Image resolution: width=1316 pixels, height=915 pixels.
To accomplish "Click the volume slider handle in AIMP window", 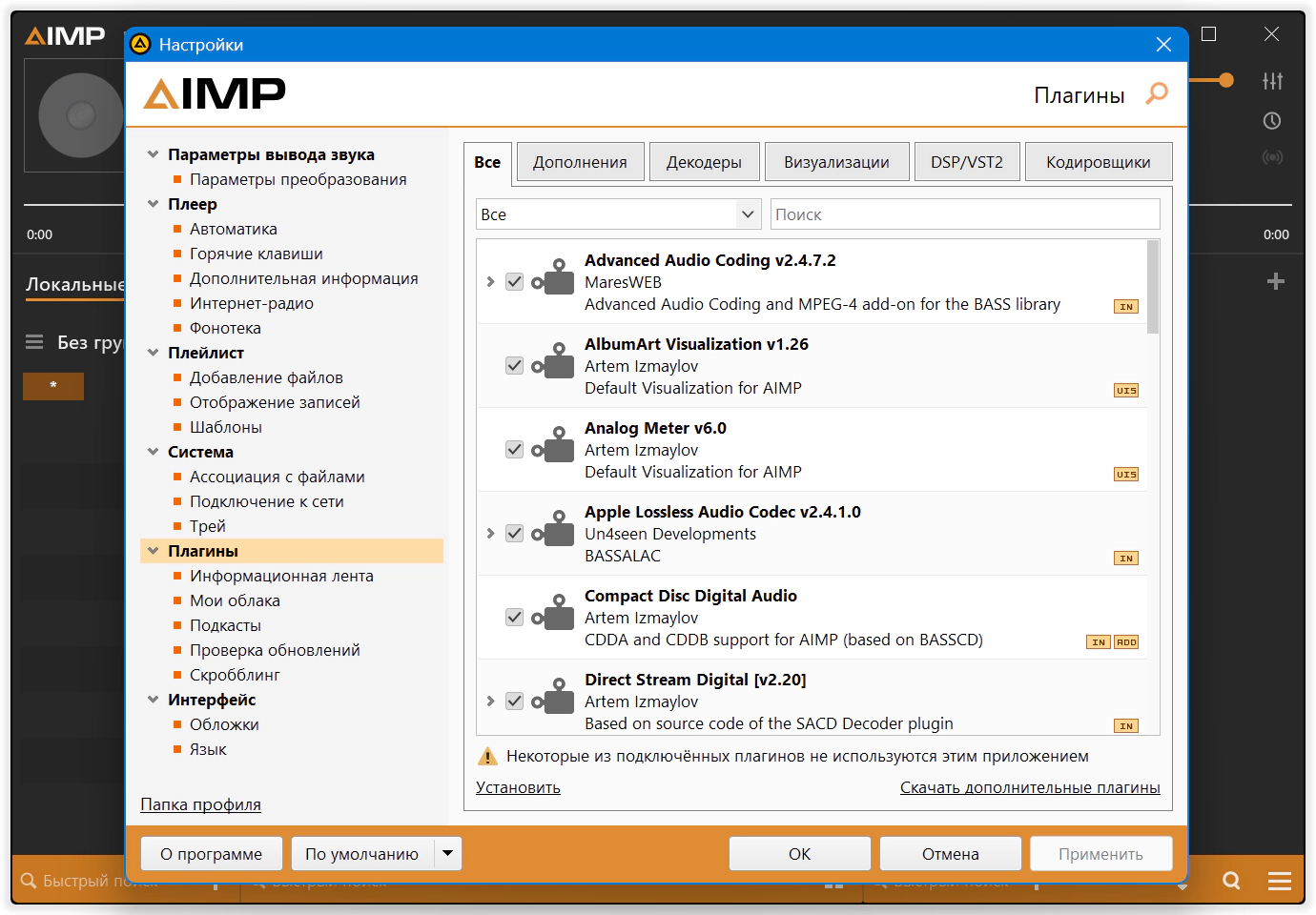I will tap(1226, 80).
